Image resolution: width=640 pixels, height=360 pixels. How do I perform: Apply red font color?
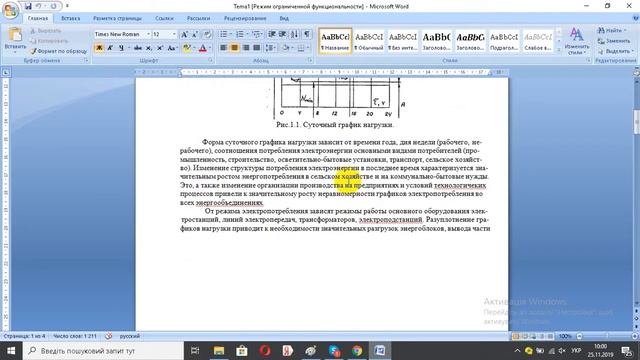[x=203, y=48]
